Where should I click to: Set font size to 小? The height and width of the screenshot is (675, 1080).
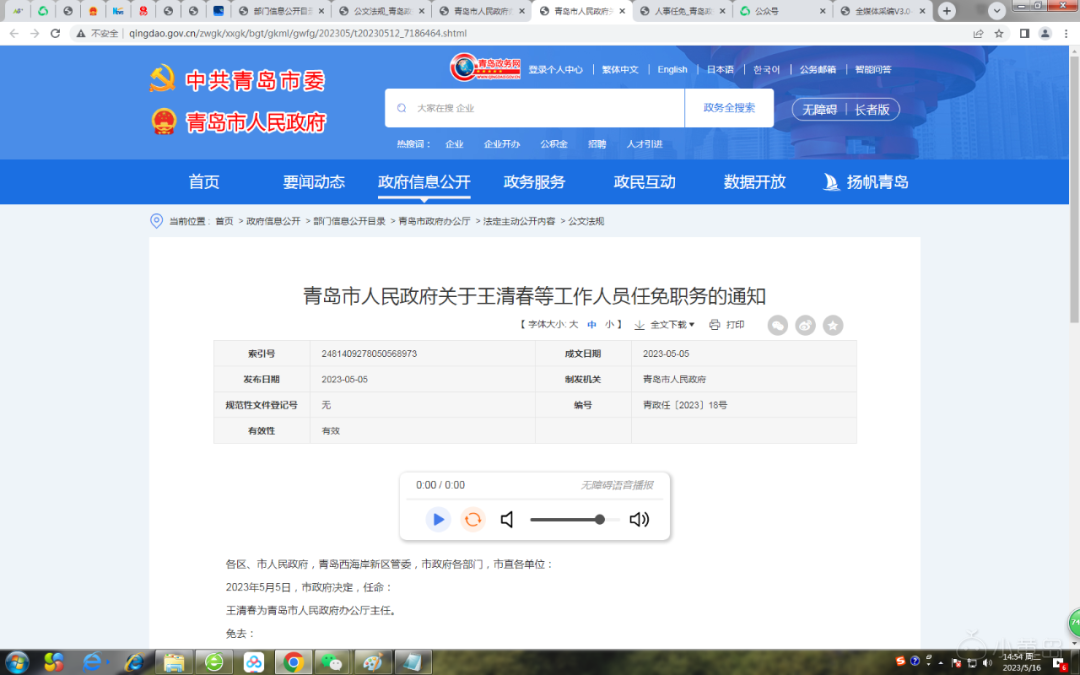pyautogui.click(x=609, y=325)
